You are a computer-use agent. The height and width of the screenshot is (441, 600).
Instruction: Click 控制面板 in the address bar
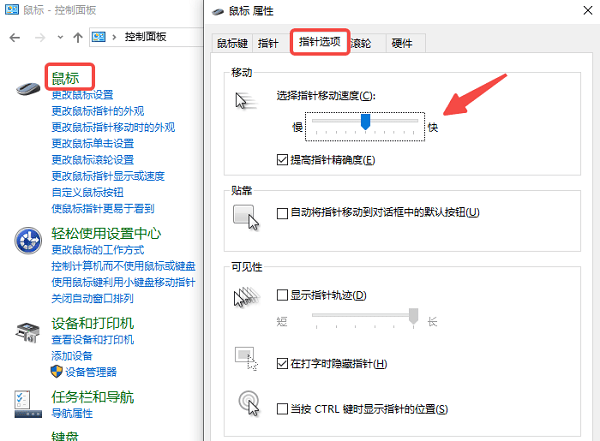145,37
